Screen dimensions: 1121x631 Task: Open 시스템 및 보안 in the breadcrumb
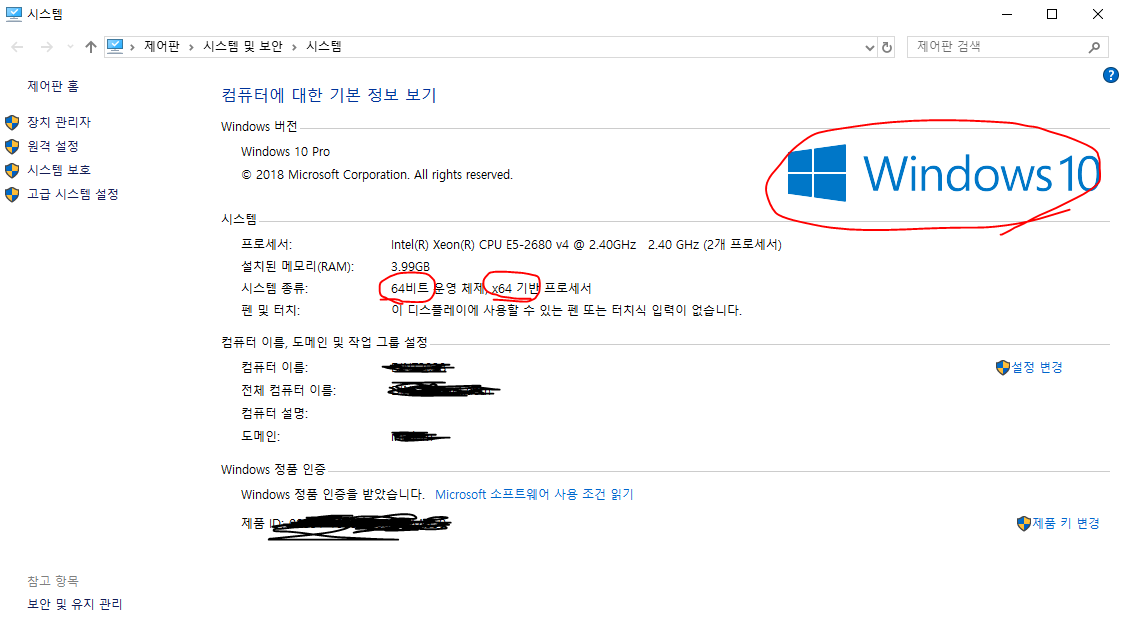(x=243, y=46)
